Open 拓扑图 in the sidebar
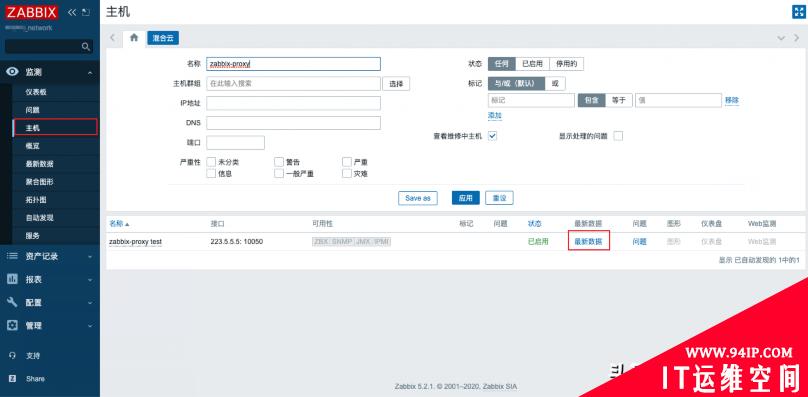The height and width of the screenshot is (397, 808). pos(36,200)
